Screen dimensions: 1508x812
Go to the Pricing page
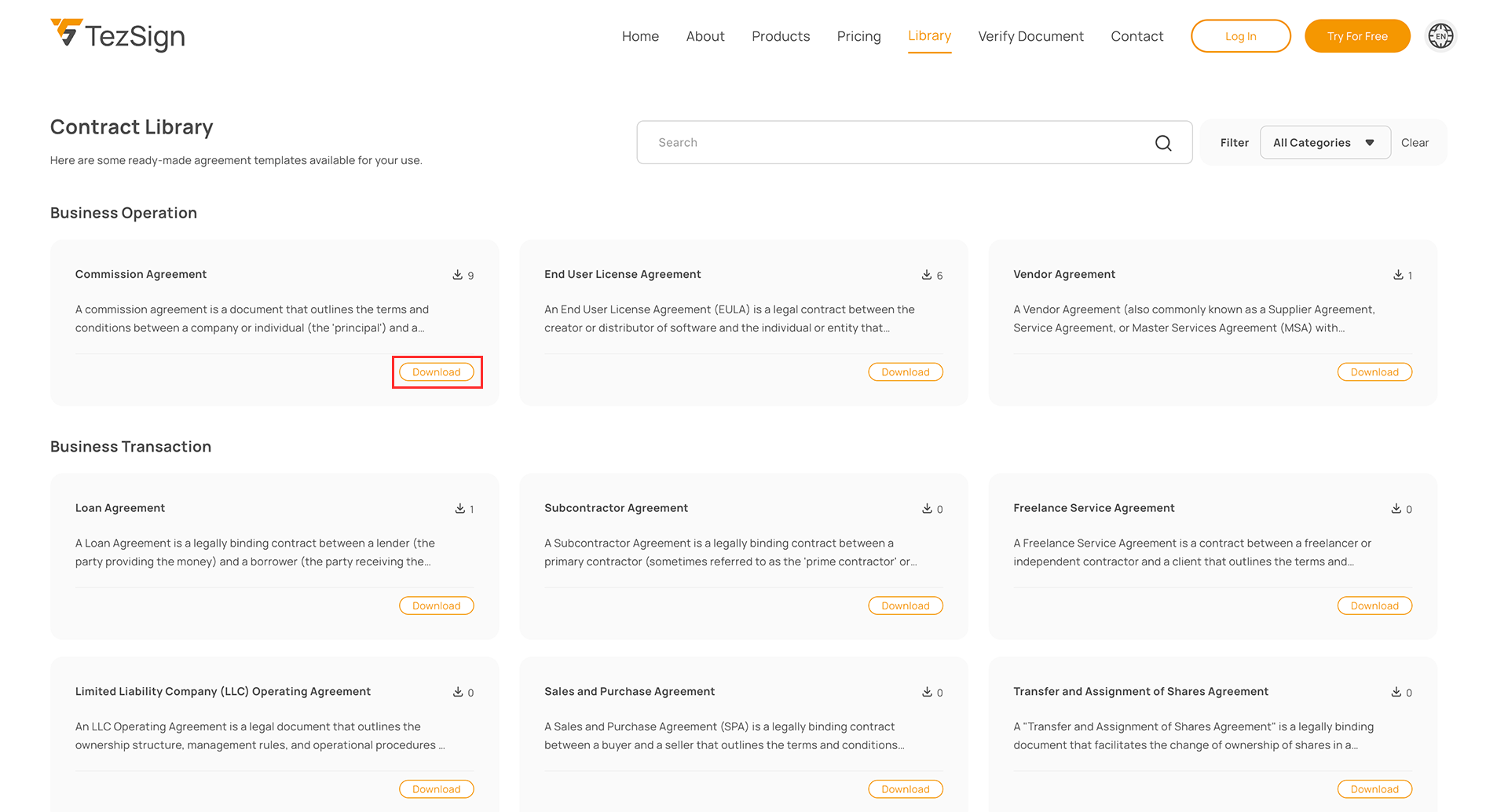tap(858, 36)
